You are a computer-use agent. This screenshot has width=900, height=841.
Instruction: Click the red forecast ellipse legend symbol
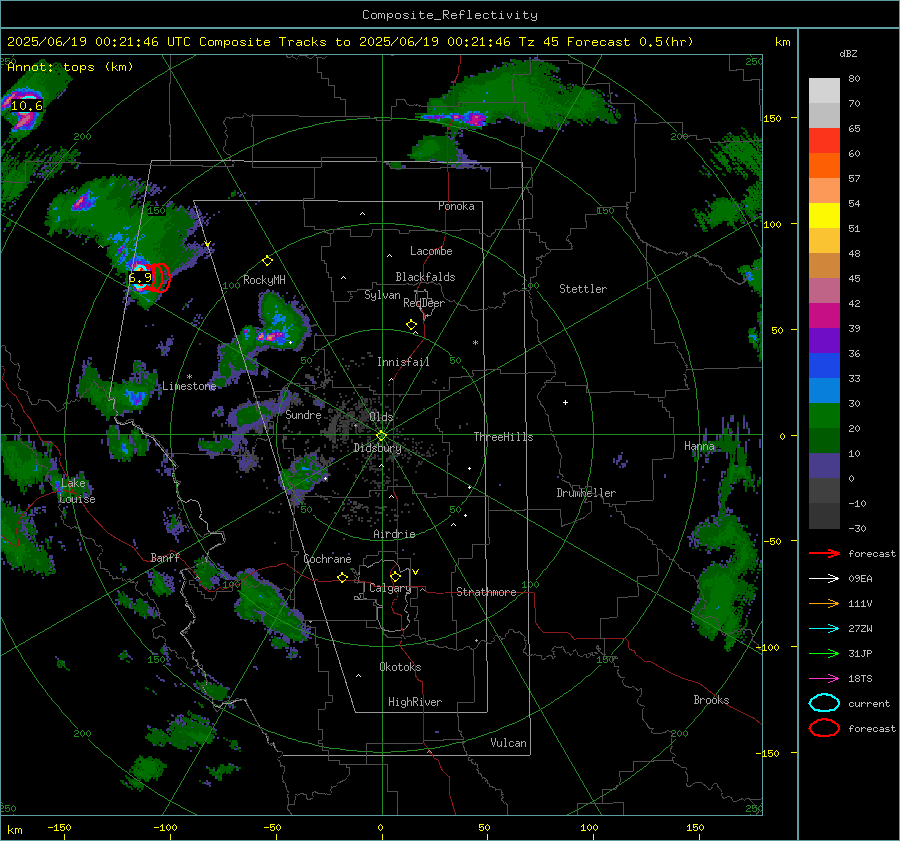824,728
